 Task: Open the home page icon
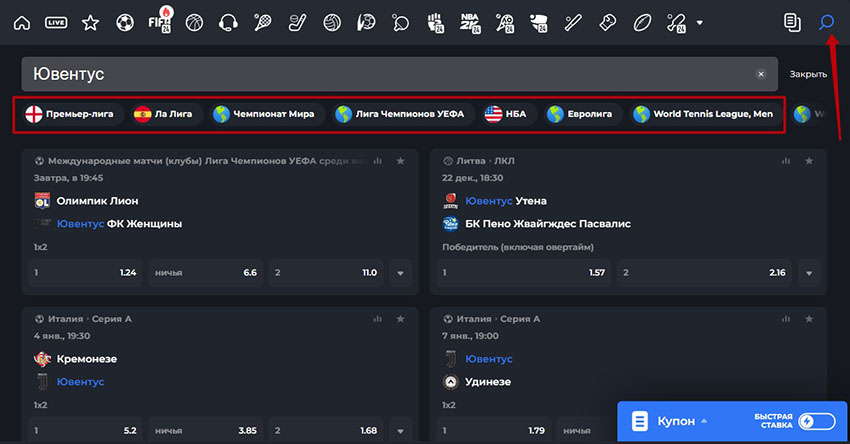(22, 23)
